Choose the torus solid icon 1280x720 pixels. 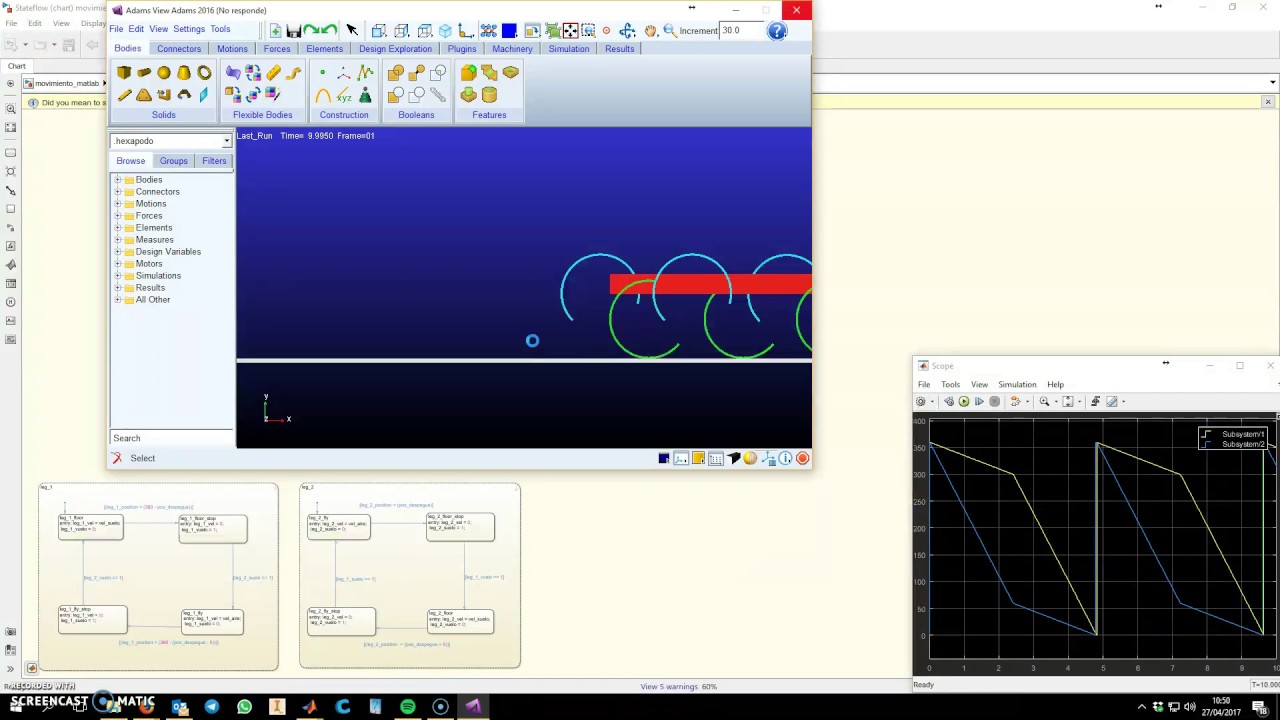(204, 73)
